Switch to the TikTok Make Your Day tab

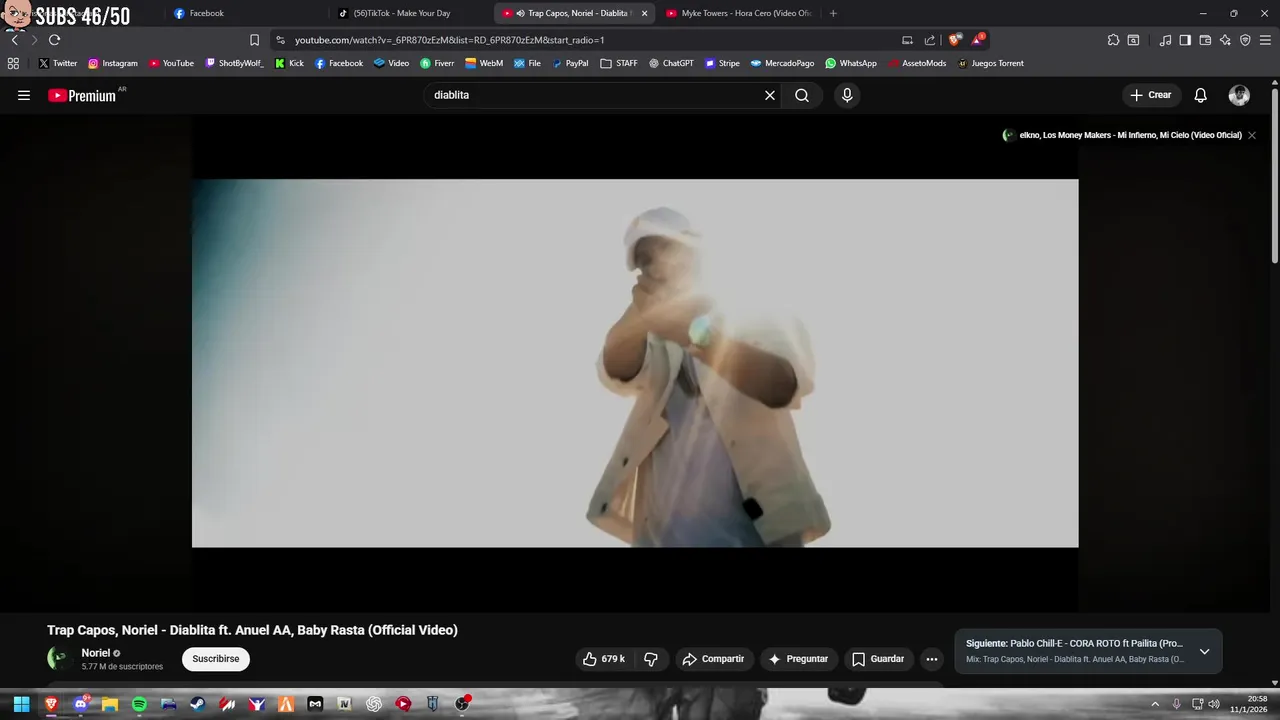point(410,13)
